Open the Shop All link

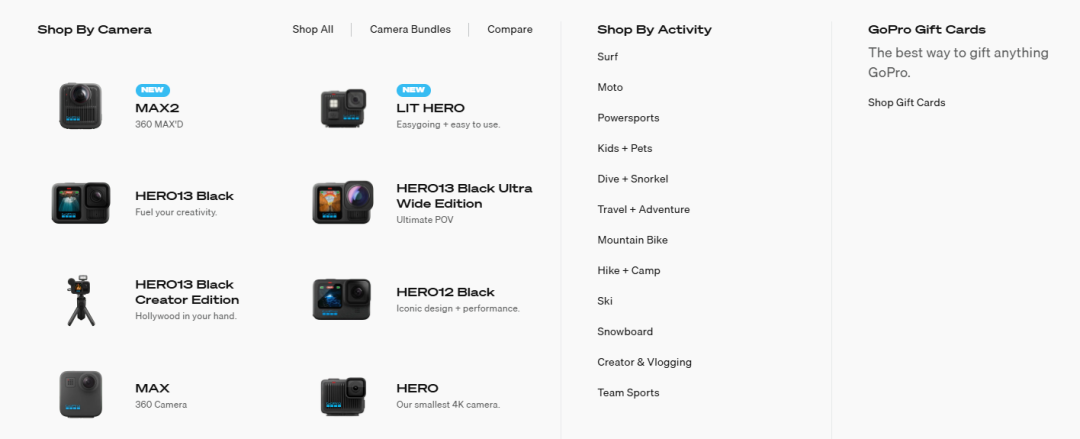tap(313, 30)
